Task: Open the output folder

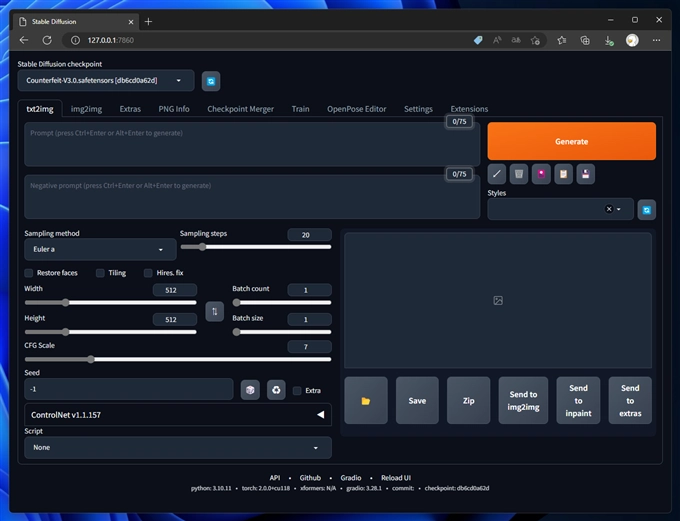Action: tap(366, 400)
